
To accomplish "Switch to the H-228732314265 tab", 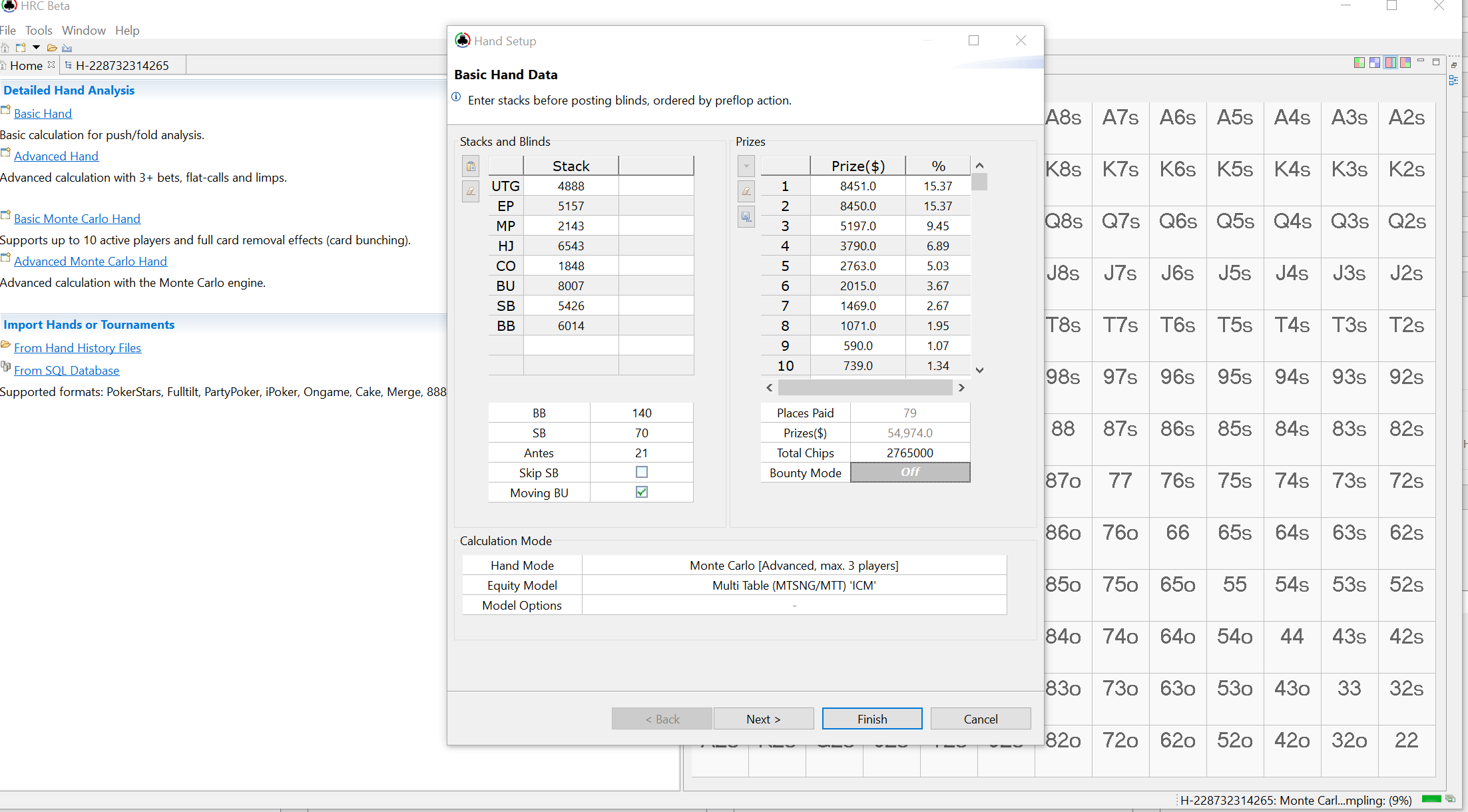I will point(122,65).
